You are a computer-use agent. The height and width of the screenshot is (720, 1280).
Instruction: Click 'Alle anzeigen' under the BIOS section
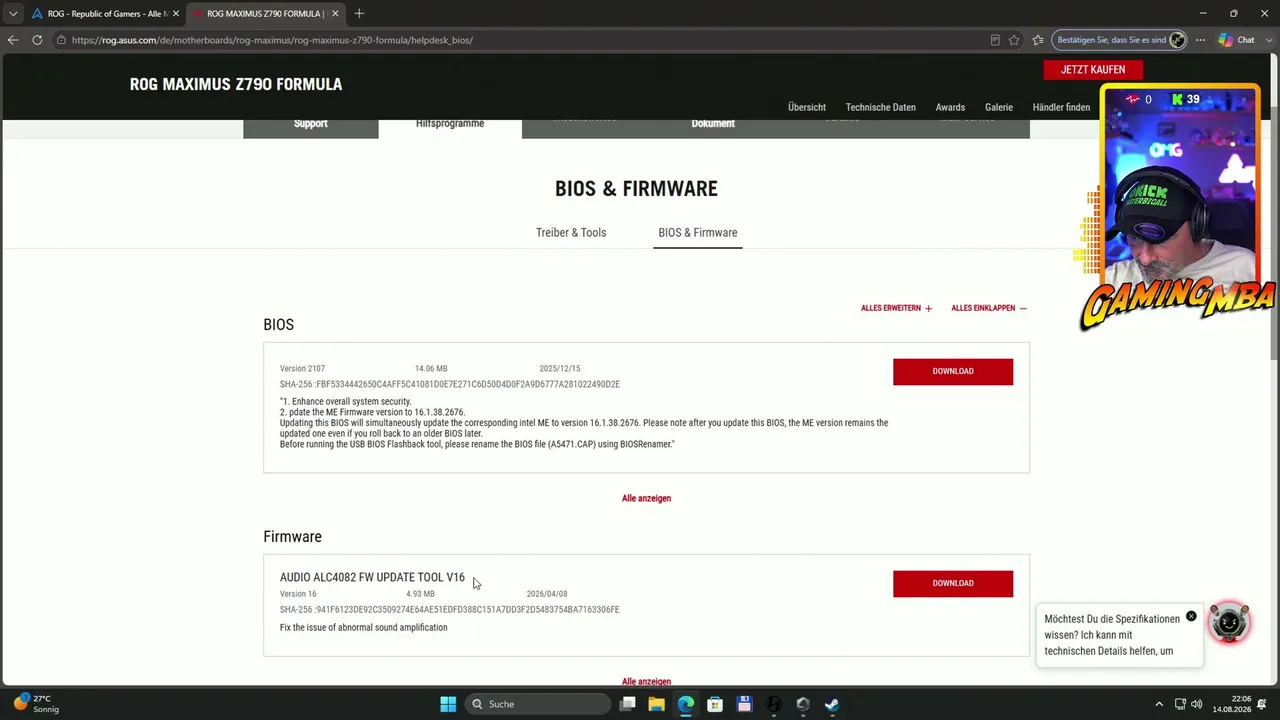646,498
